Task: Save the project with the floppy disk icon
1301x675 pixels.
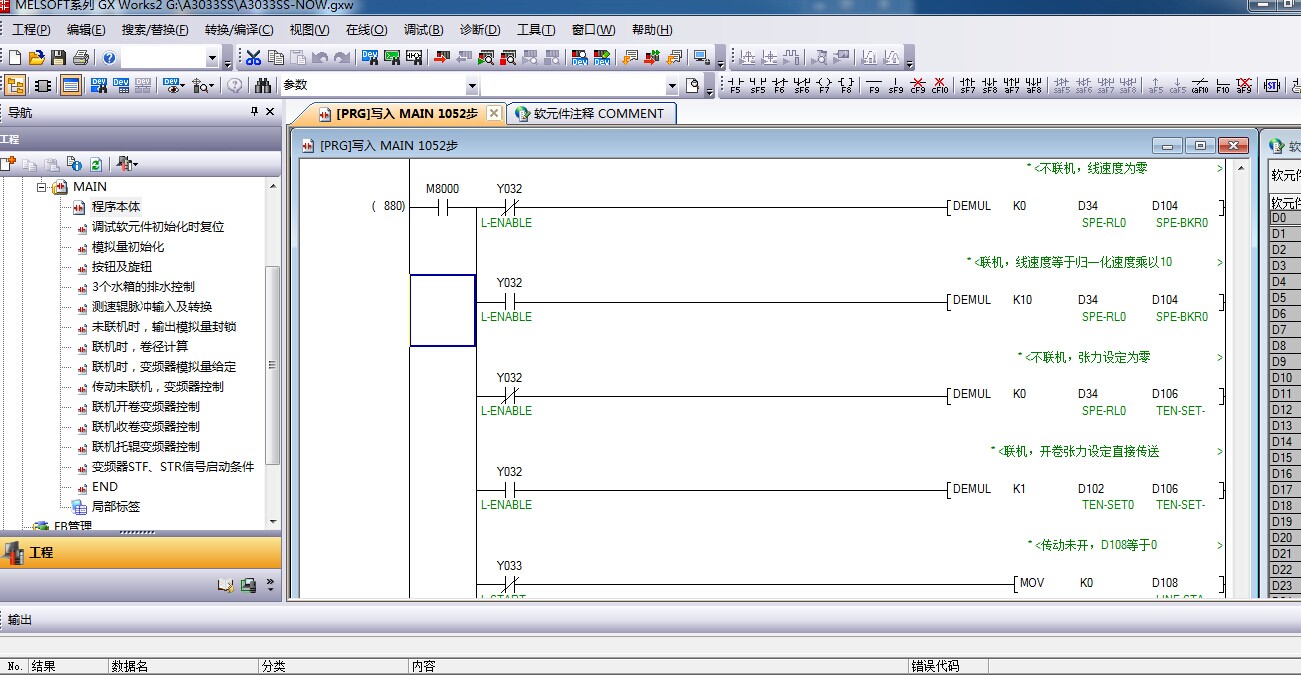Action: (x=58, y=58)
